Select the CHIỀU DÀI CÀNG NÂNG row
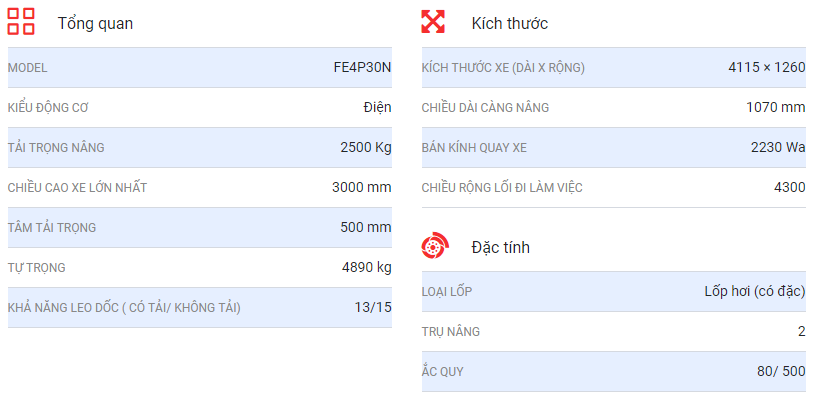The image size is (813, 399). tap(614, 108)
